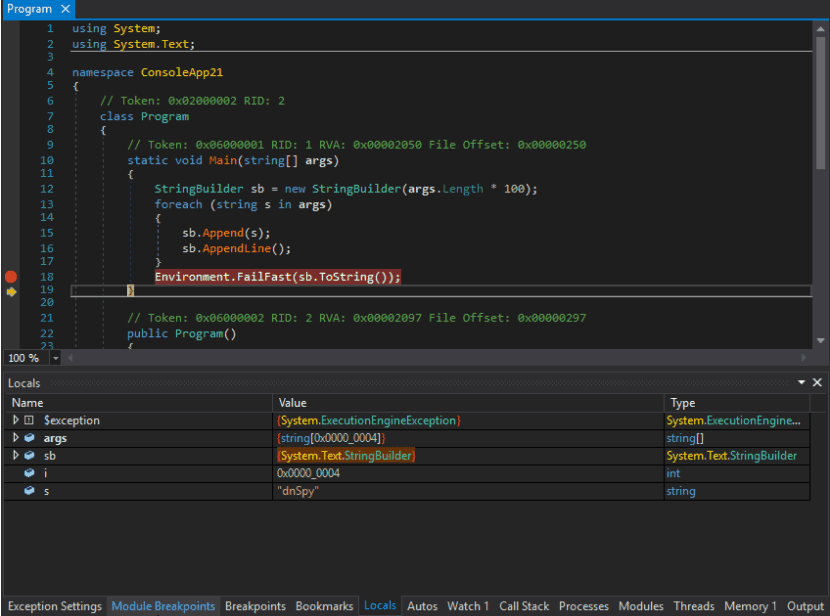The height and width of the screenshot is (616, 830).
Task: Click the yellow current statement arrow
Action: point(11,292)
